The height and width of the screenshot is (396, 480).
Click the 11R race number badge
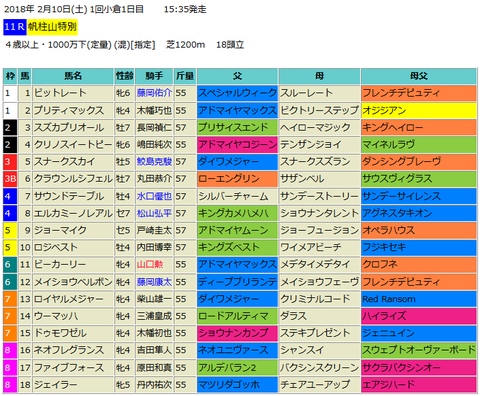[x=15, y=27]
